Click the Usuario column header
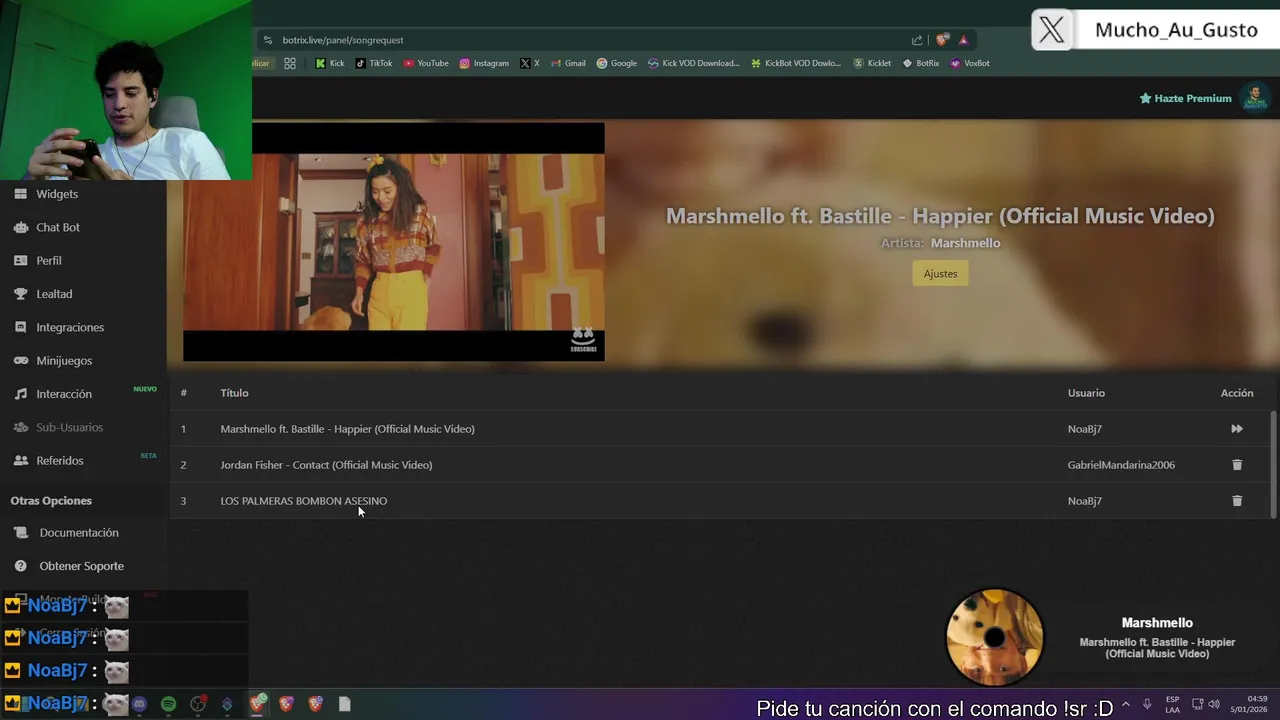The image size is (1280, 720). [1086, 393]
